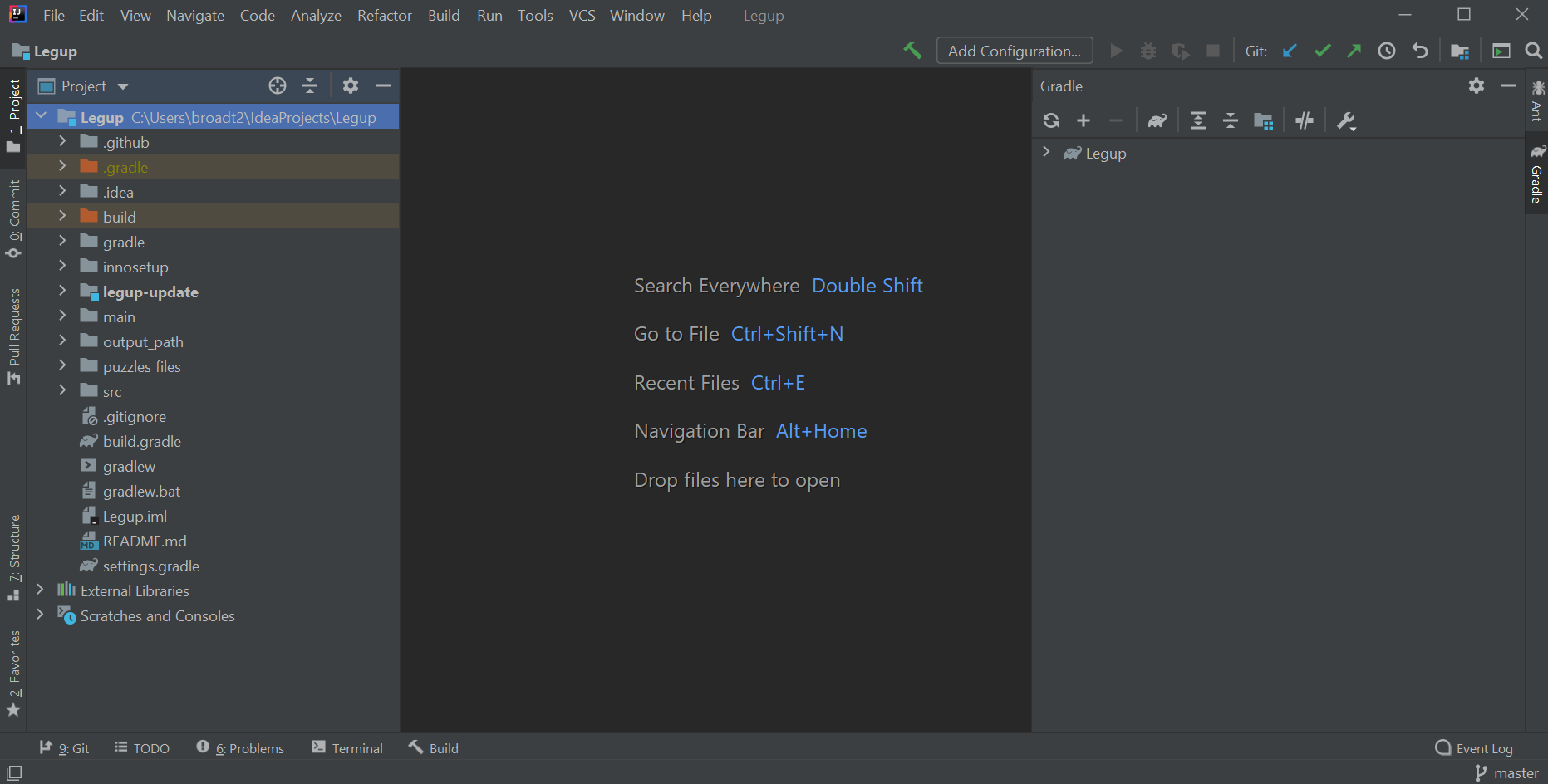Open the Analyze menu

pos(316,16)
